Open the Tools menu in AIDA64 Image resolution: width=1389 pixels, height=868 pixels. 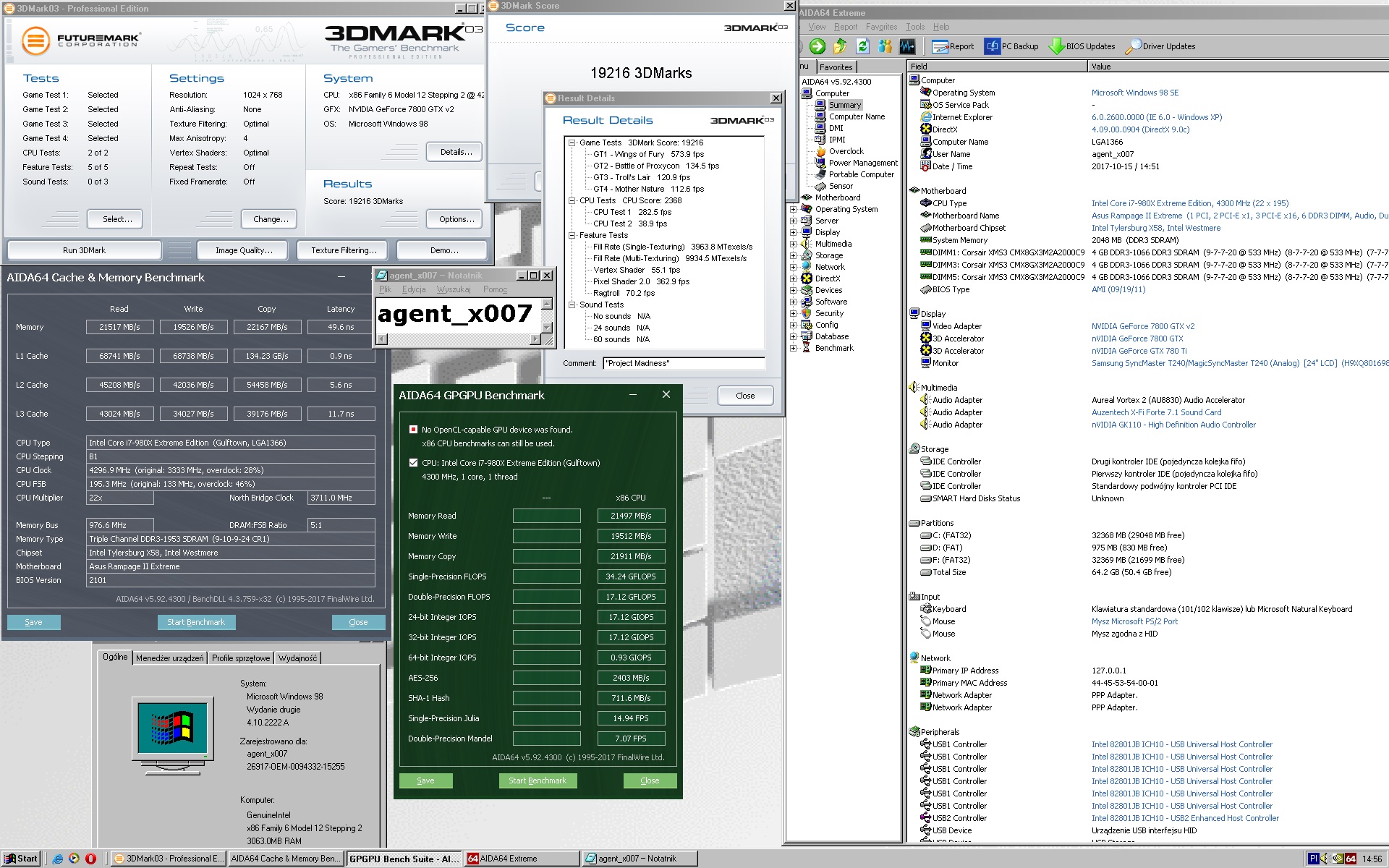tap(914, 27)
